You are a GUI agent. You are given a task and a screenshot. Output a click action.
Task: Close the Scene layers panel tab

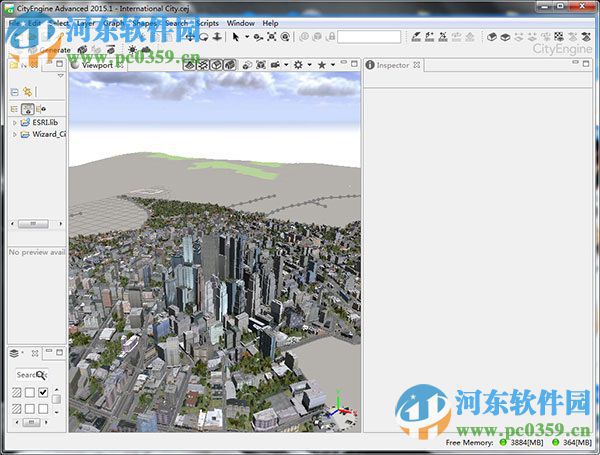pyautogui.click(x=35, y=353)
